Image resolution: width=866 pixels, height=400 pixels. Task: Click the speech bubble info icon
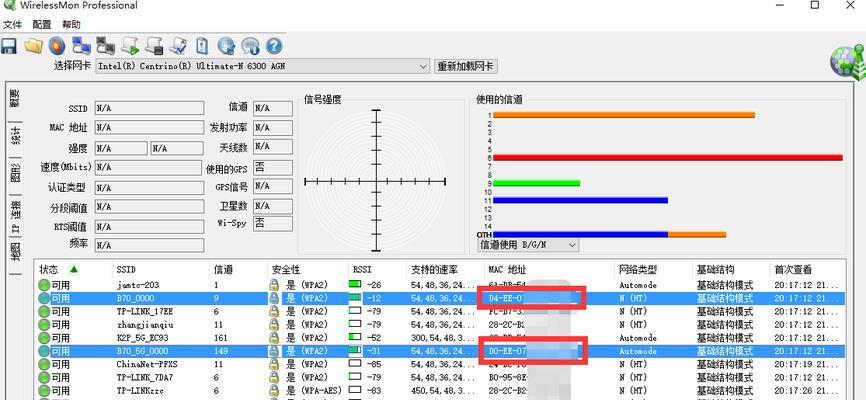pos(250,45)
